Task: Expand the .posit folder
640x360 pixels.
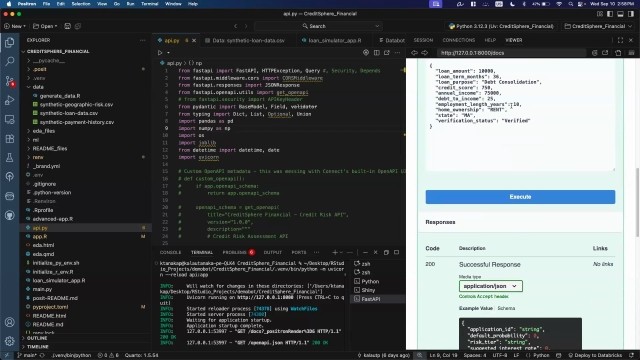Action: pyautogui.click(x=86, y=69)
